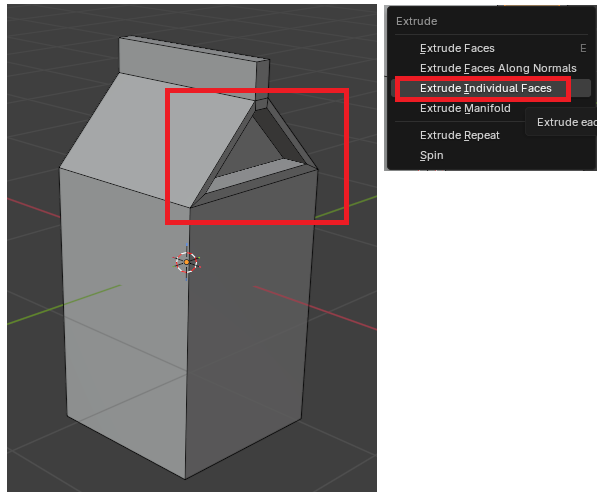The width and height of the screenshot is (601, 501).
Task: Choose Extrude Repeat in the menu
Action: [458, 135]
